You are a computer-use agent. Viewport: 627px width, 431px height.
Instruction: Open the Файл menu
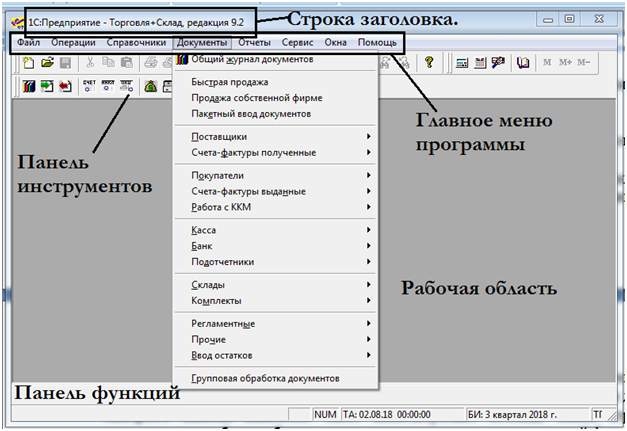[x=28, y=42]
